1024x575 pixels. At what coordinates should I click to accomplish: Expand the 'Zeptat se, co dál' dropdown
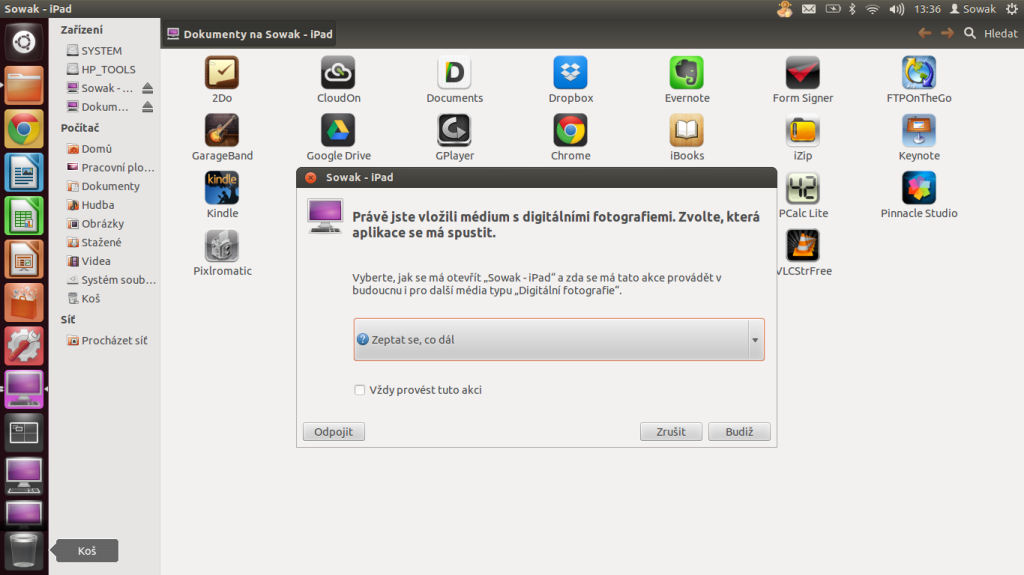click(x=559, y=340)
